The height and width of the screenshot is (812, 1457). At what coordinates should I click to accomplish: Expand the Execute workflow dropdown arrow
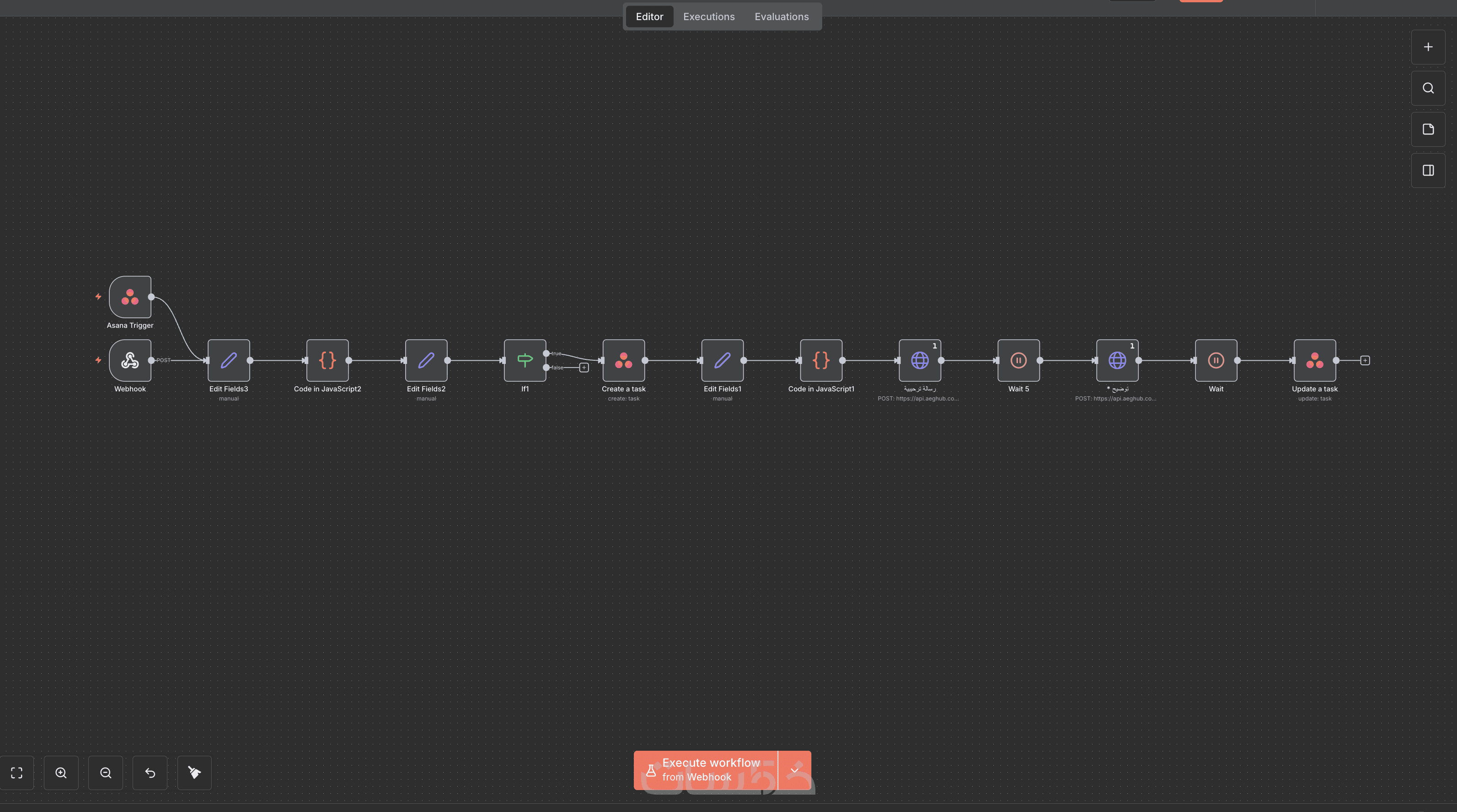tap(794, 770)
